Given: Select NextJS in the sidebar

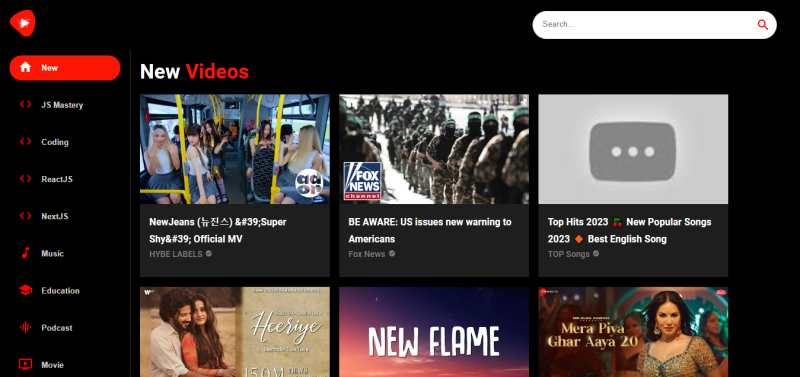Looking at the screenshot, I should click(65, 216).
